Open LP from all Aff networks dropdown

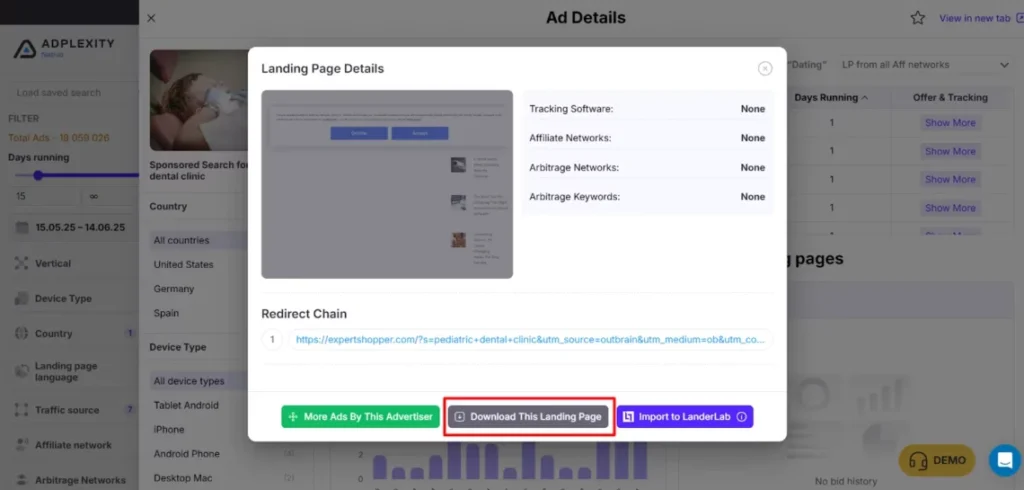tap(924, 65)
